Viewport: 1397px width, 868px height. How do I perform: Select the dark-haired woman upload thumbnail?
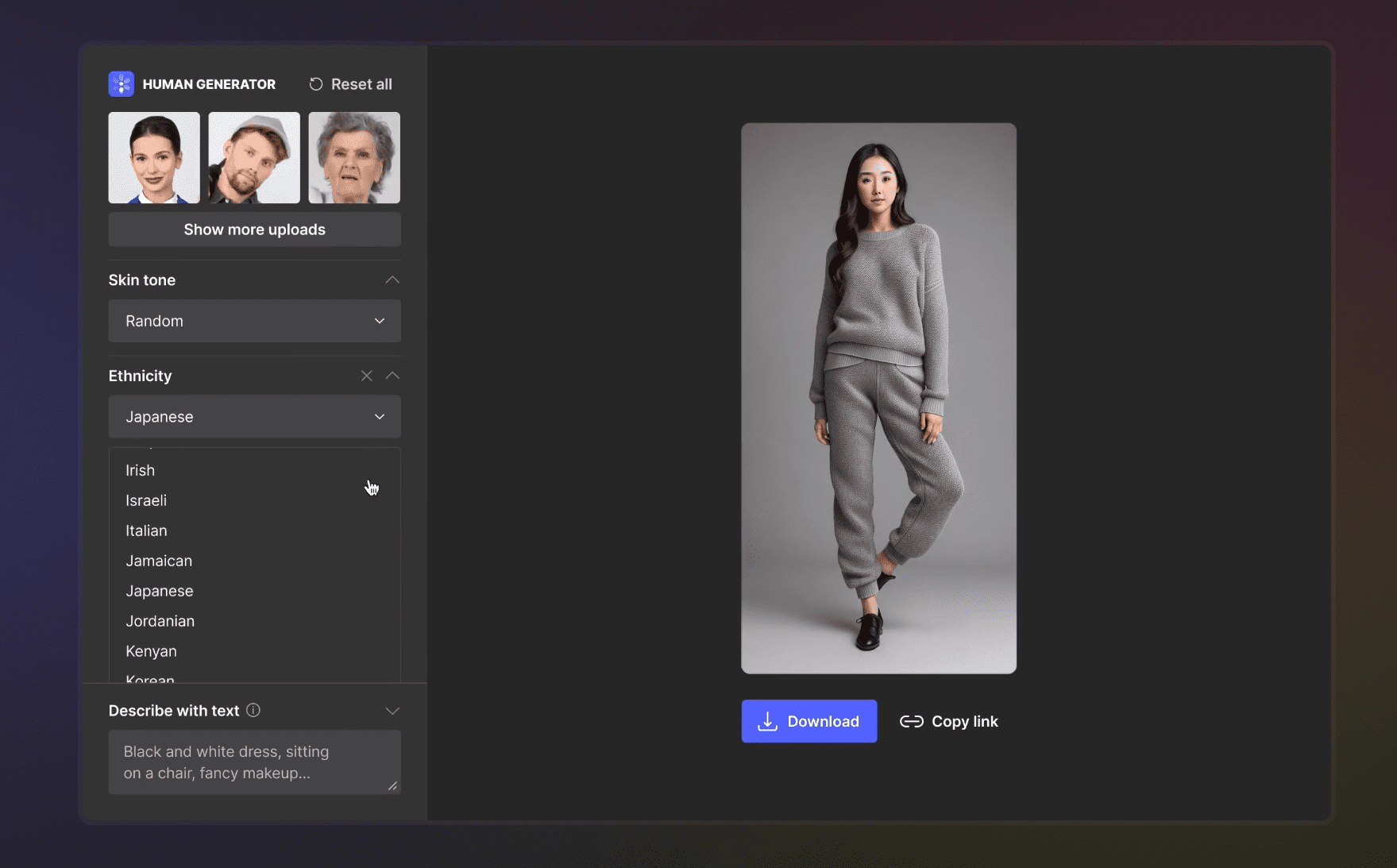click(154, 157)
